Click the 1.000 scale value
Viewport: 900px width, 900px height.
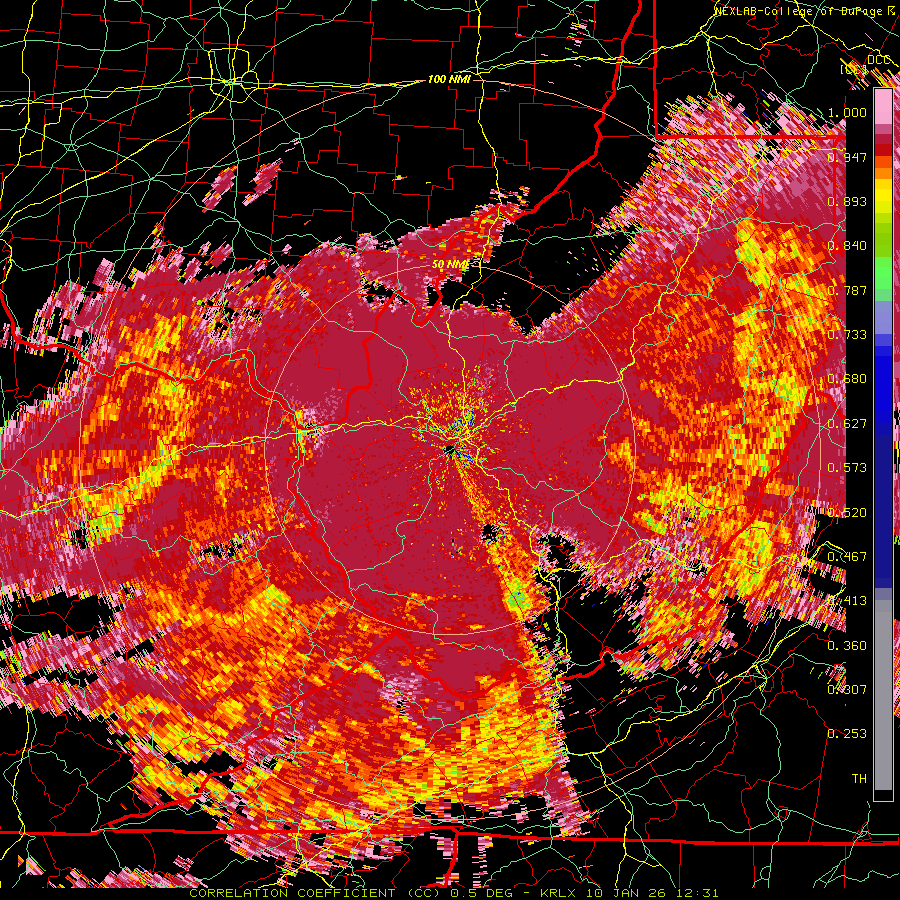[847, 112]
